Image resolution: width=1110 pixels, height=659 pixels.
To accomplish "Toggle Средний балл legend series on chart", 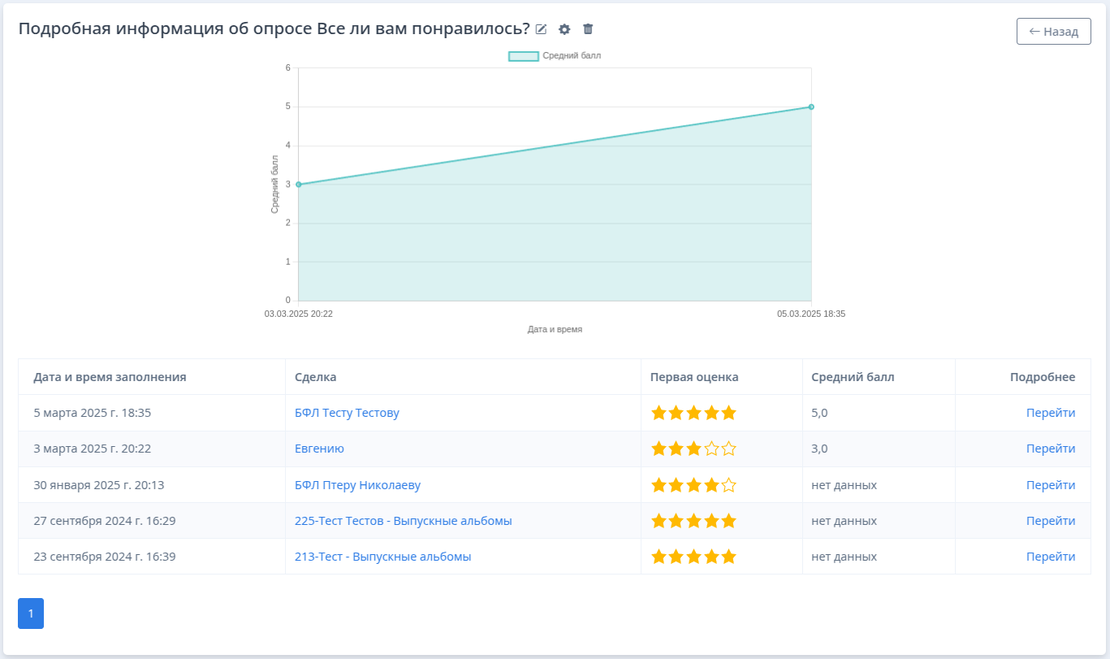I will pos(555,56).
